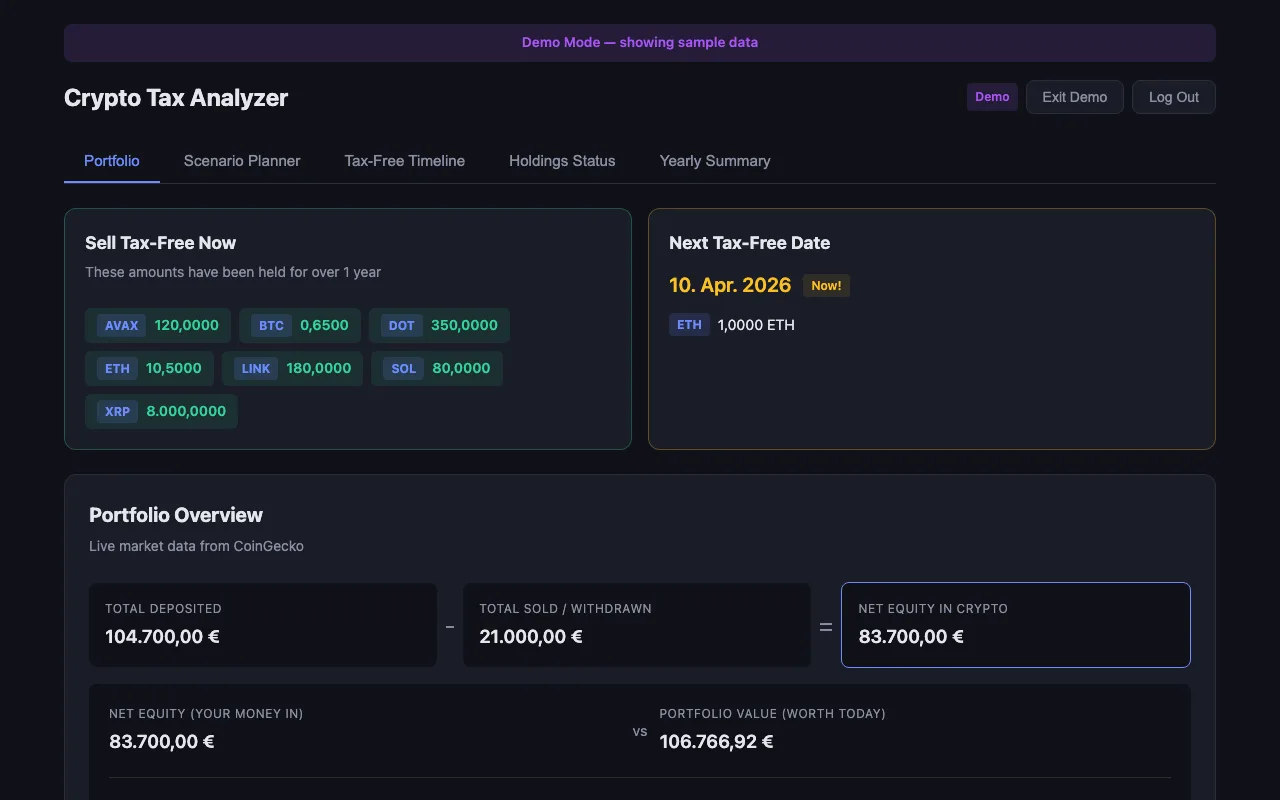The image size is (1280, 800).
Task: Click the Total Deposited 104.700,00 € value
Action: pyautogui.click(x=162, y=636)
